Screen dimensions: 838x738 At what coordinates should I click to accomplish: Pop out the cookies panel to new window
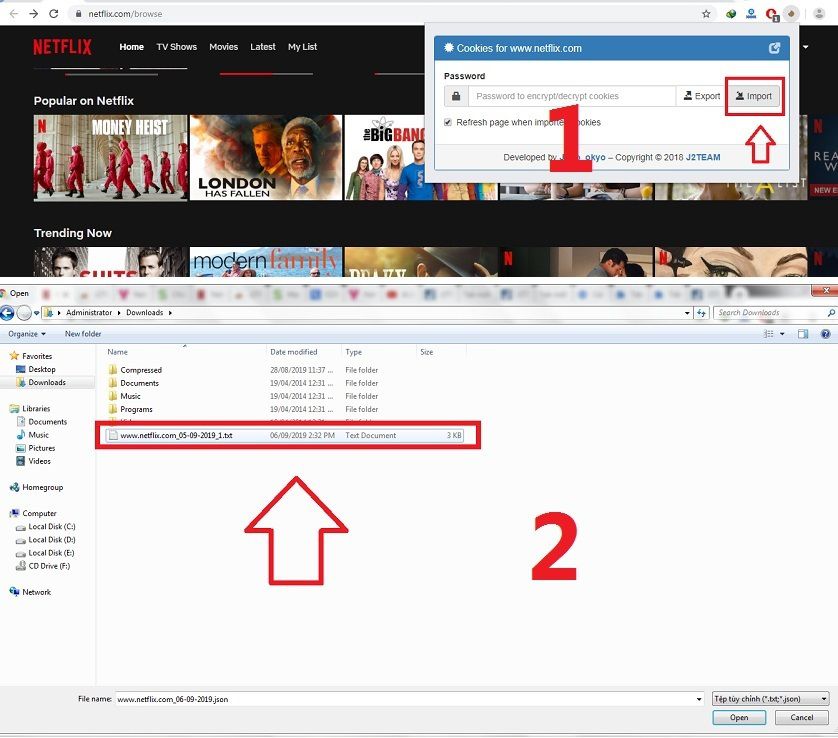click(x=774, y=48)
